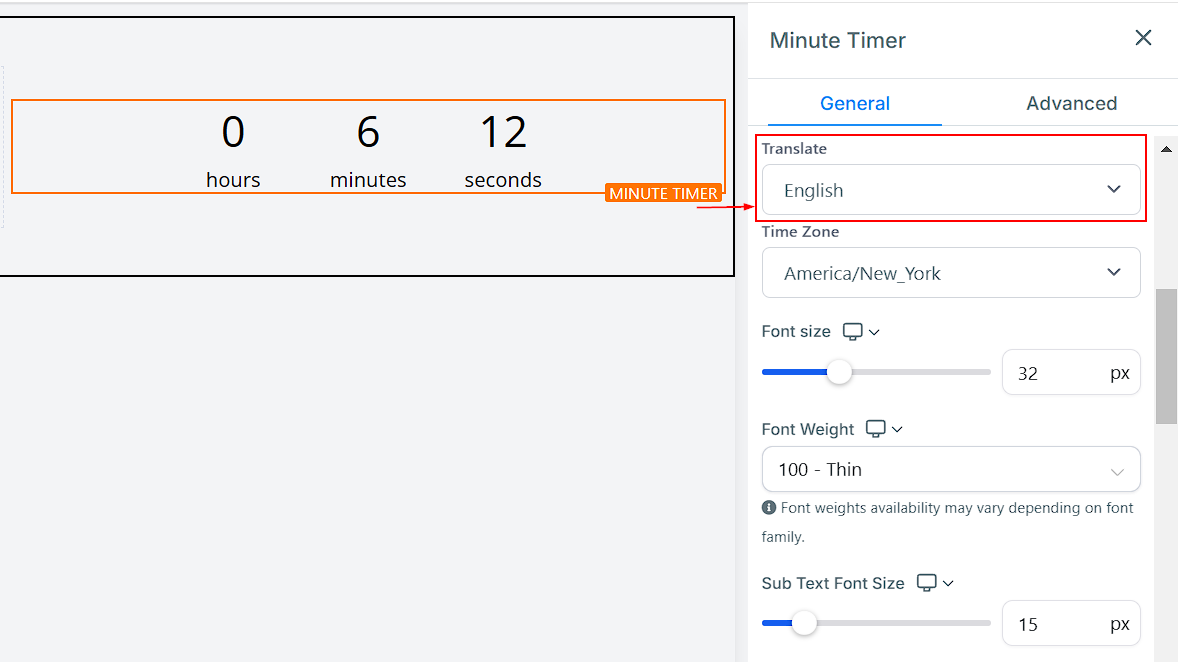This screenshot has height=662, width=1178.
Task: Close the Minute Timer panel
Action: tap(1143, 38)
